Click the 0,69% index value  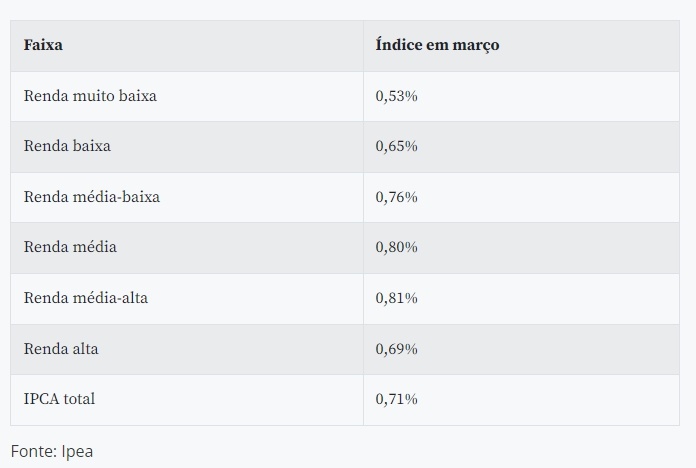(396, 349)
